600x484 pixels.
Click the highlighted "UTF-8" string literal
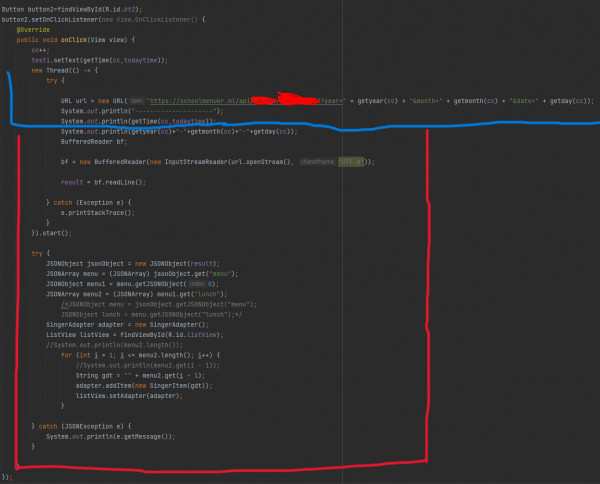(x=351, y=162)
